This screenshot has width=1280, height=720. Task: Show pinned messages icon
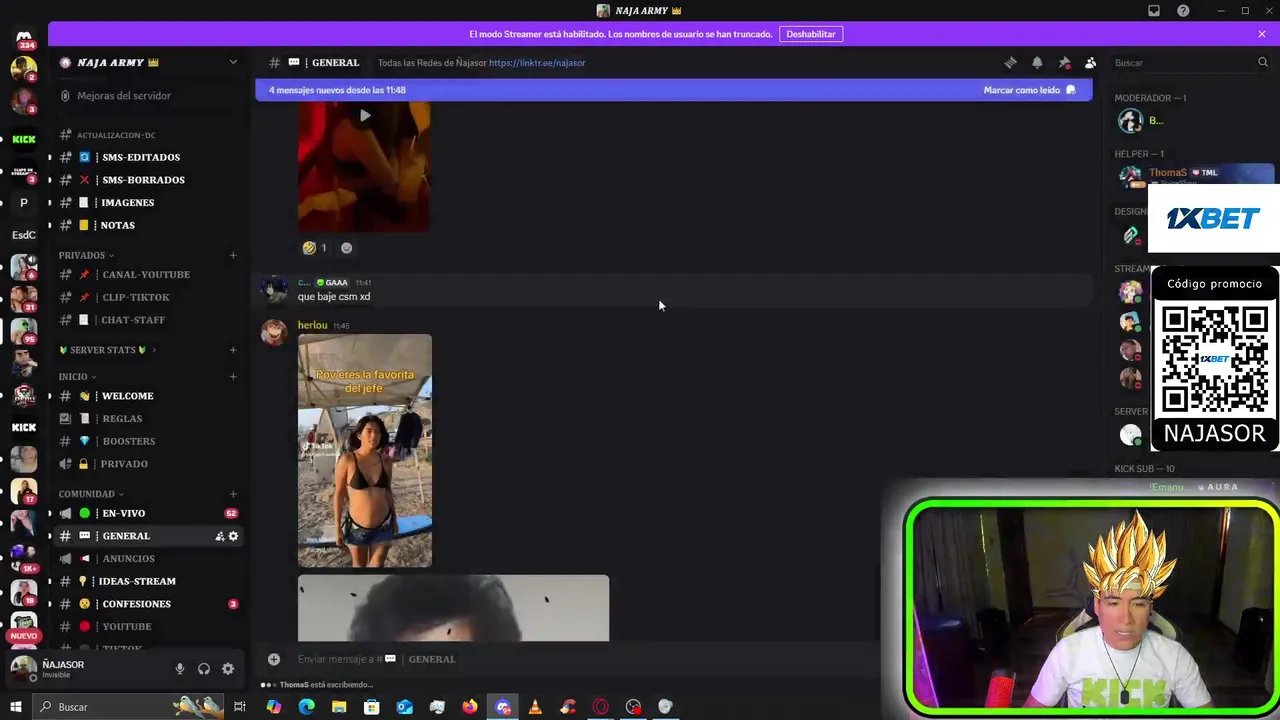[1064, 63]
